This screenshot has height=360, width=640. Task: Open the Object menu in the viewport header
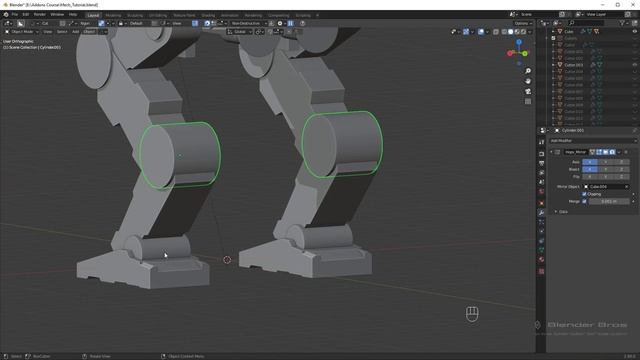tap(89, 31)
